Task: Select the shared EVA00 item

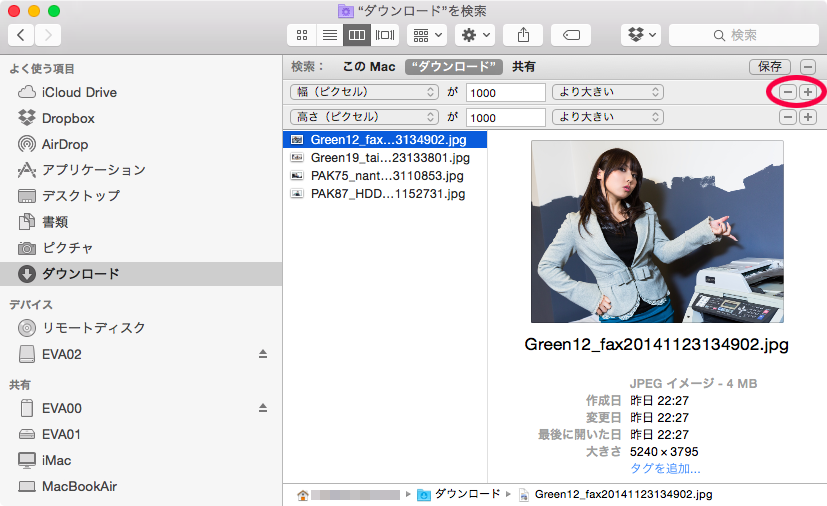Action: 141,408
